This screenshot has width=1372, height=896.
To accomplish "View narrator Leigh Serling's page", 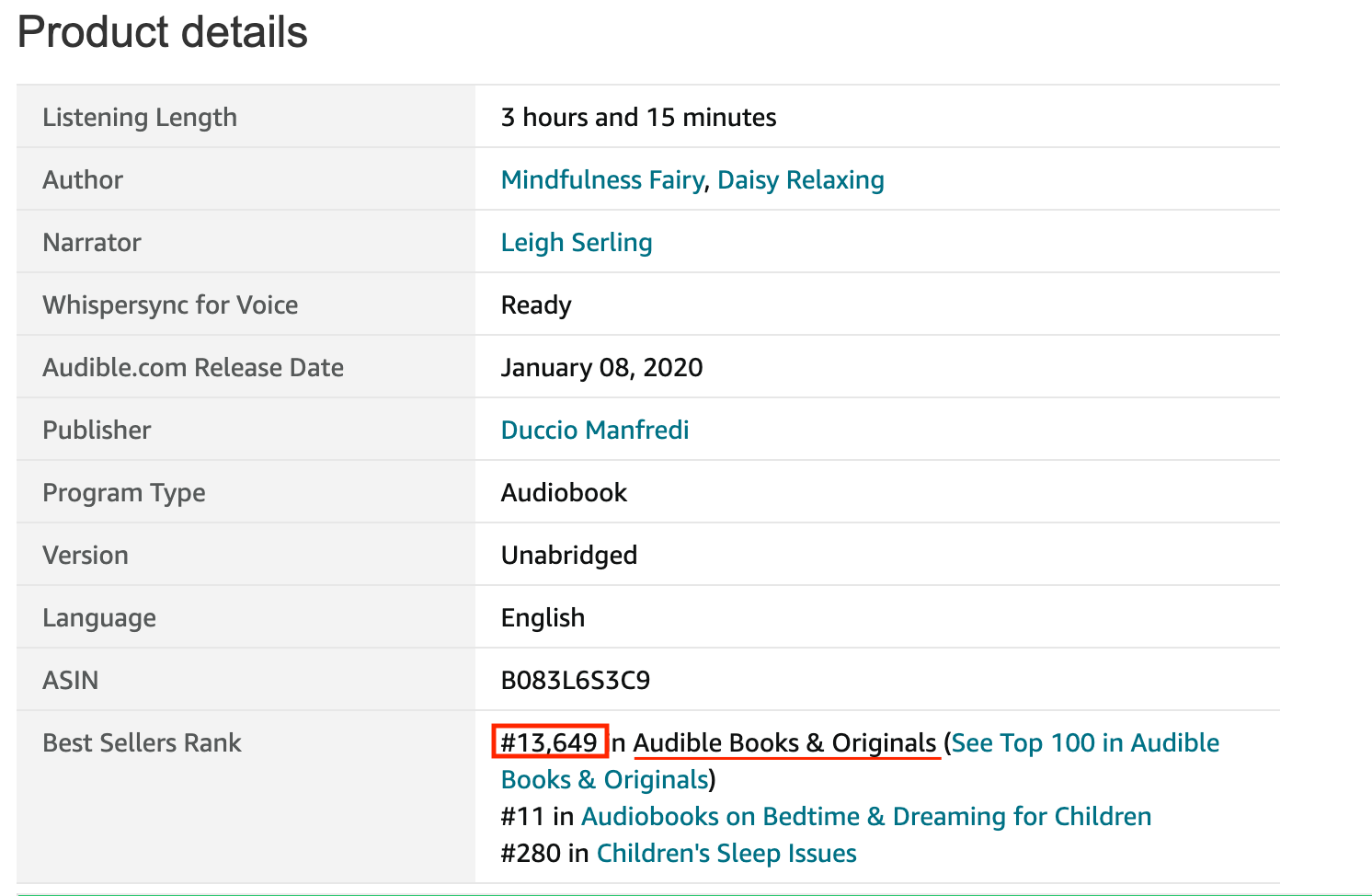I will click(577, 242).
